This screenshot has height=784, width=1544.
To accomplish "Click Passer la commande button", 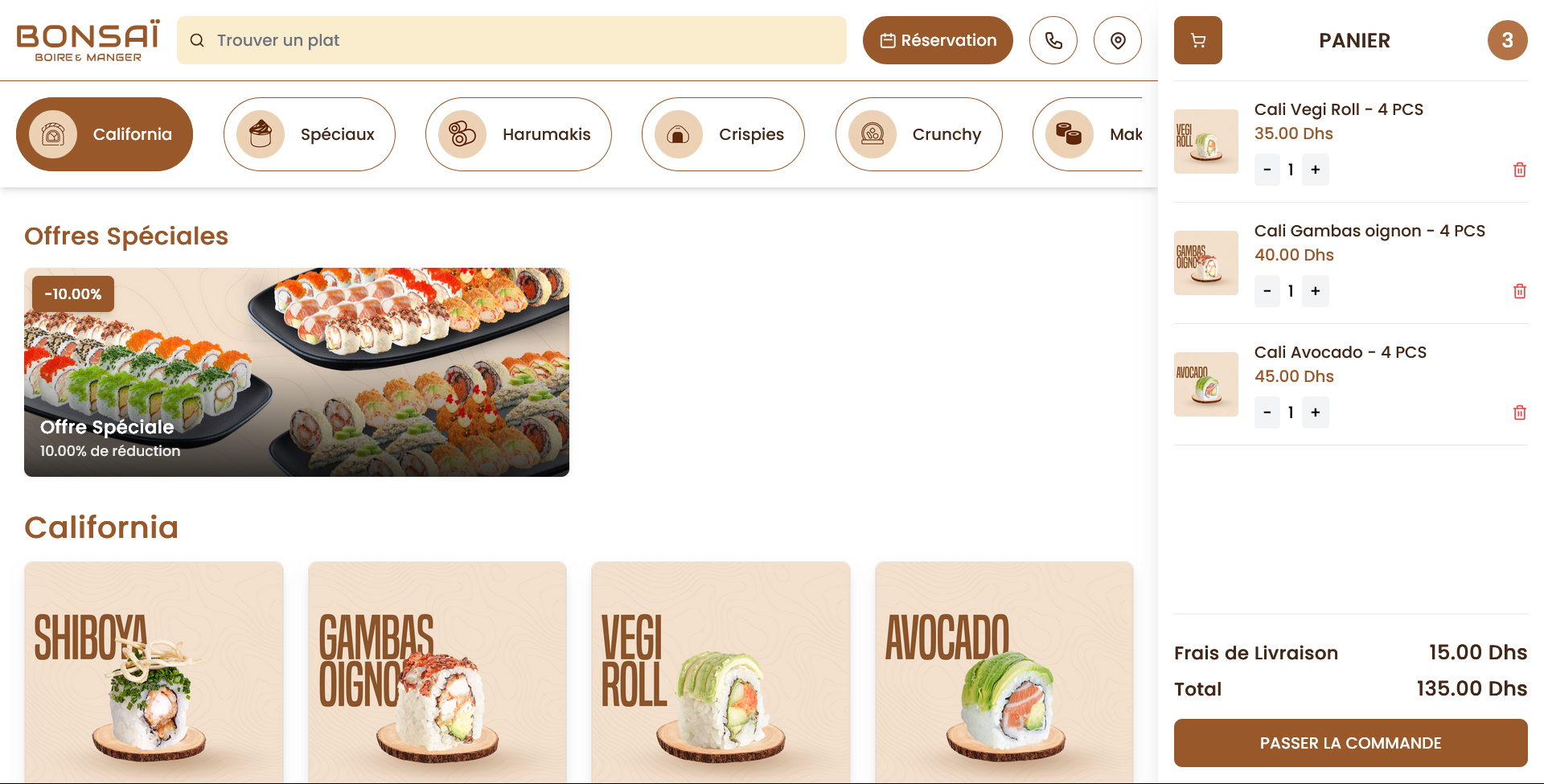I will coord(1351,743).
